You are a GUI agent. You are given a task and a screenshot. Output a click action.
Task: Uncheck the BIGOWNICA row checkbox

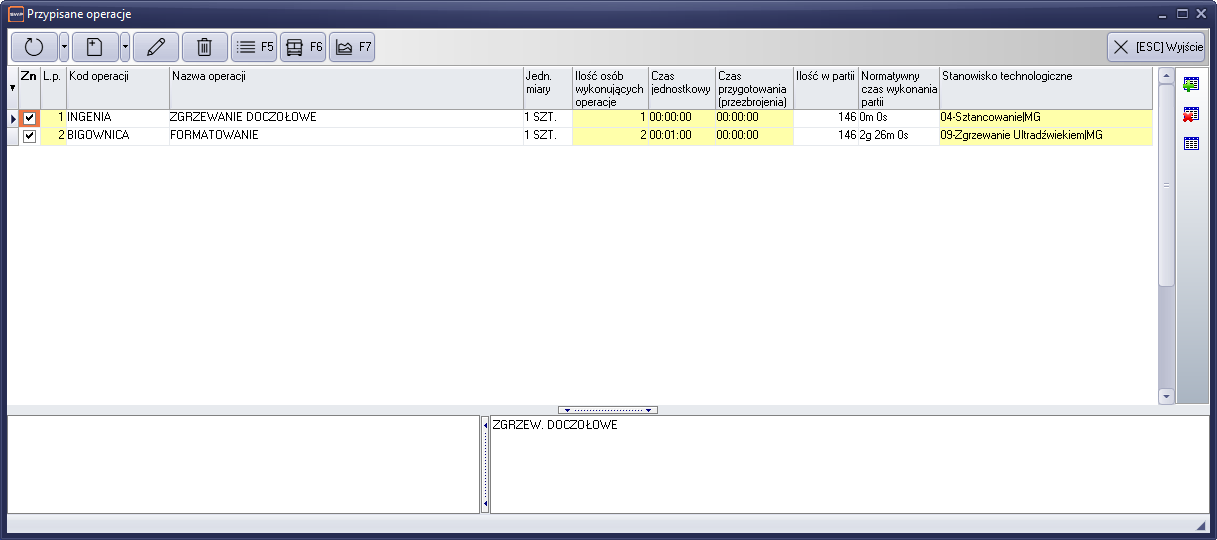pyautogui.click(x=29, y=136)
